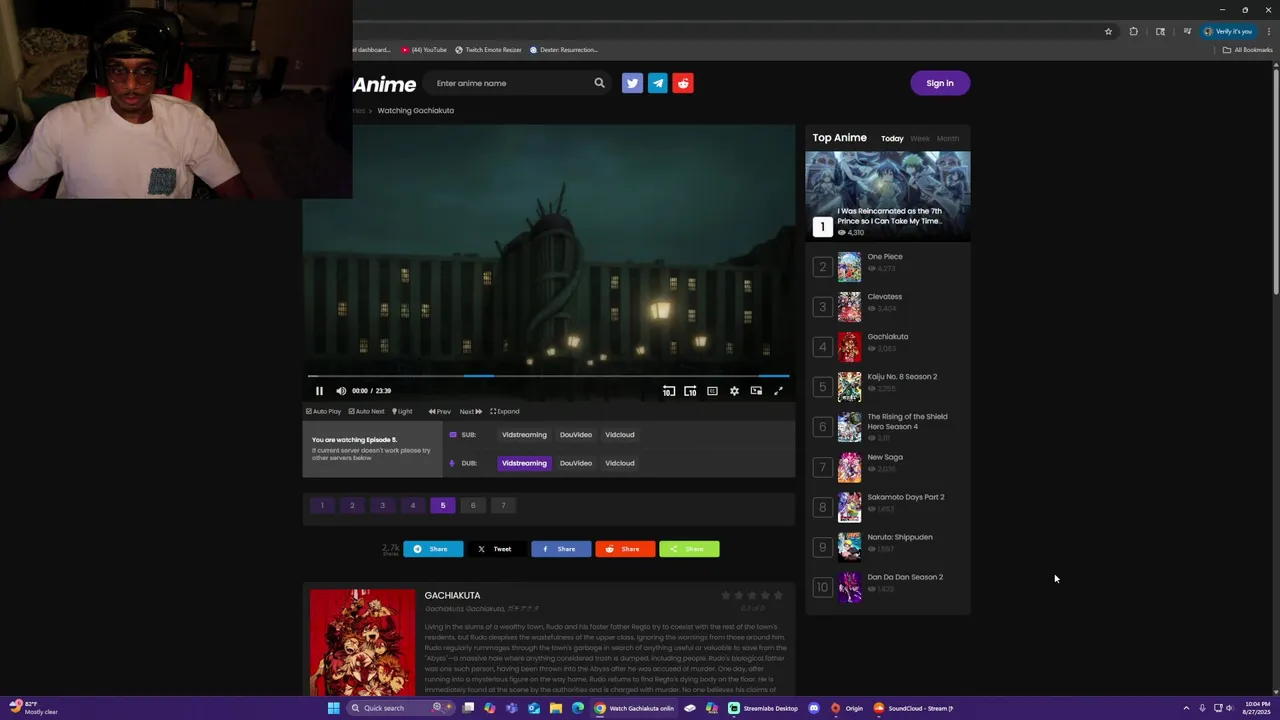Open episode 1
1280x720 pixels.
pos(322,505)
